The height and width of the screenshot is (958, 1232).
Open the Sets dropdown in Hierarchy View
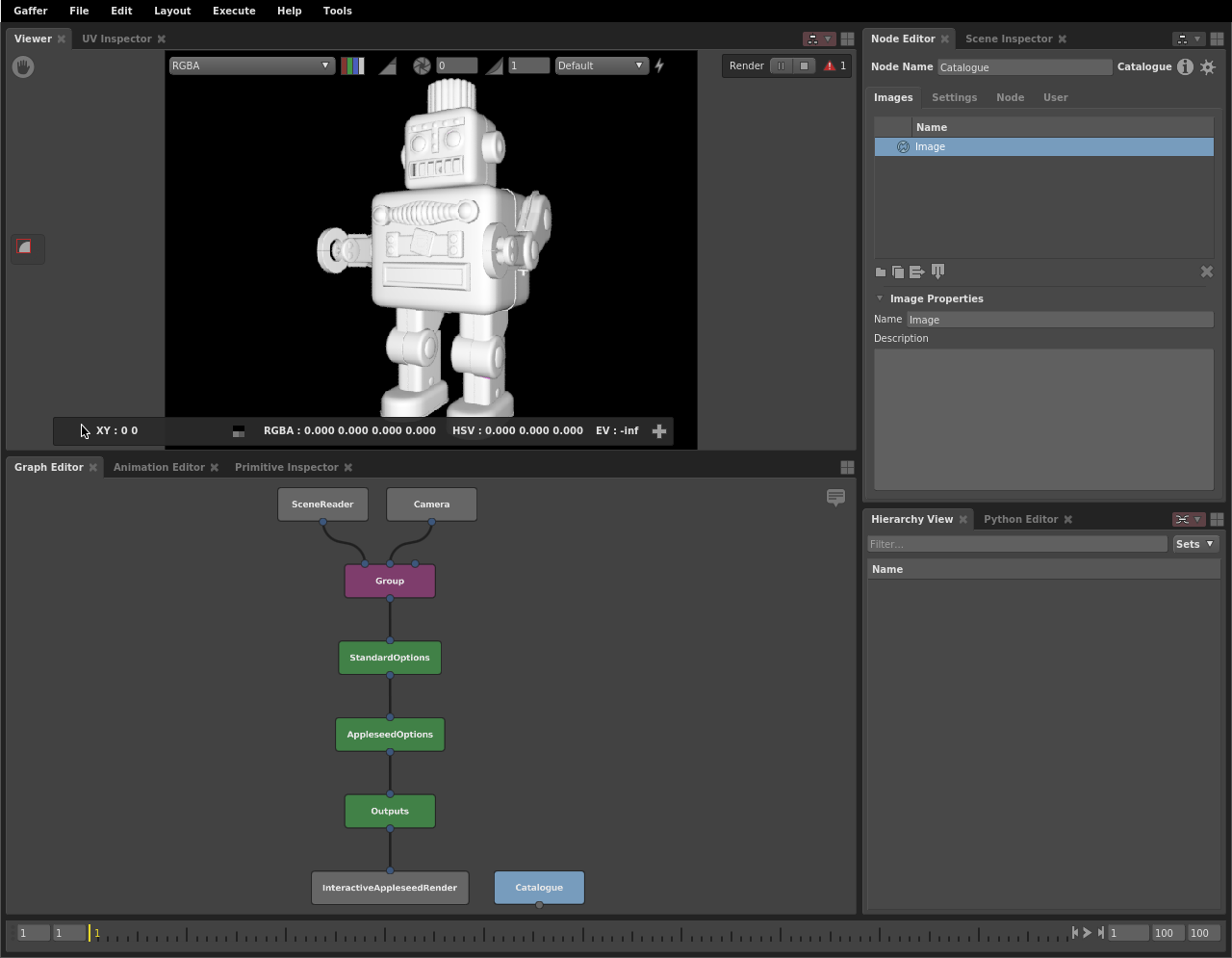point(1194,543)
